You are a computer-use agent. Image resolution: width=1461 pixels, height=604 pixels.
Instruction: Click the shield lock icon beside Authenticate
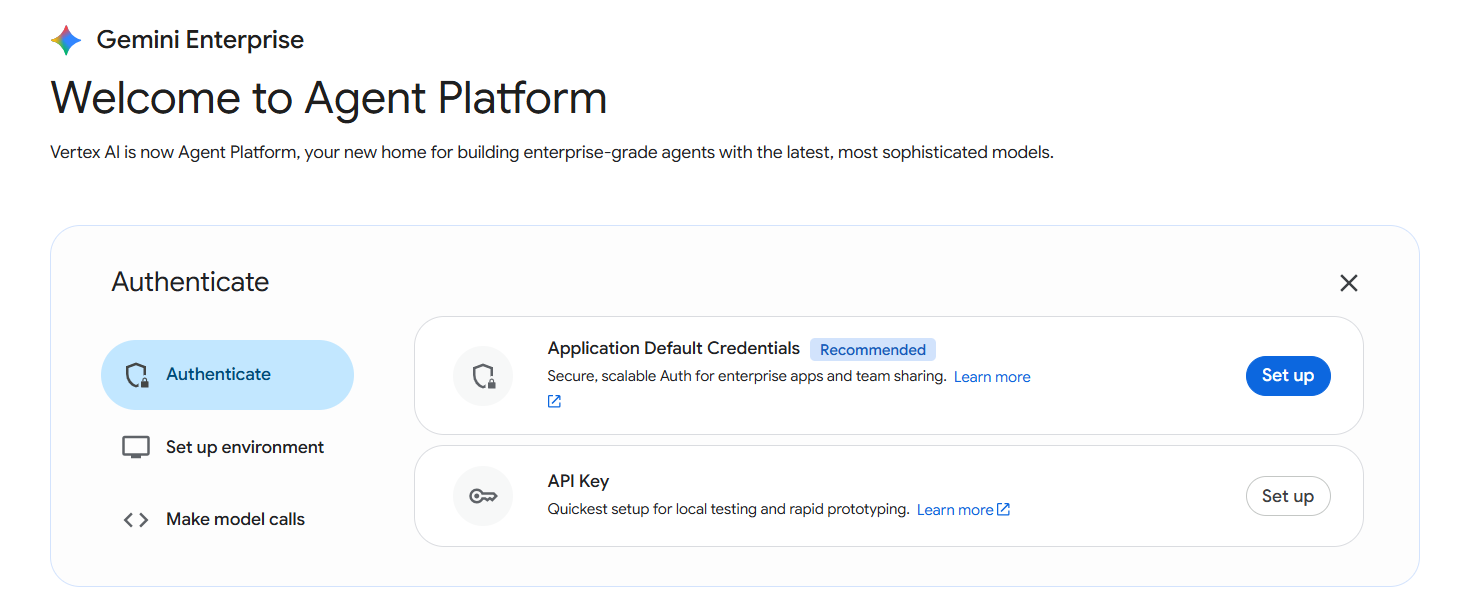136,375
